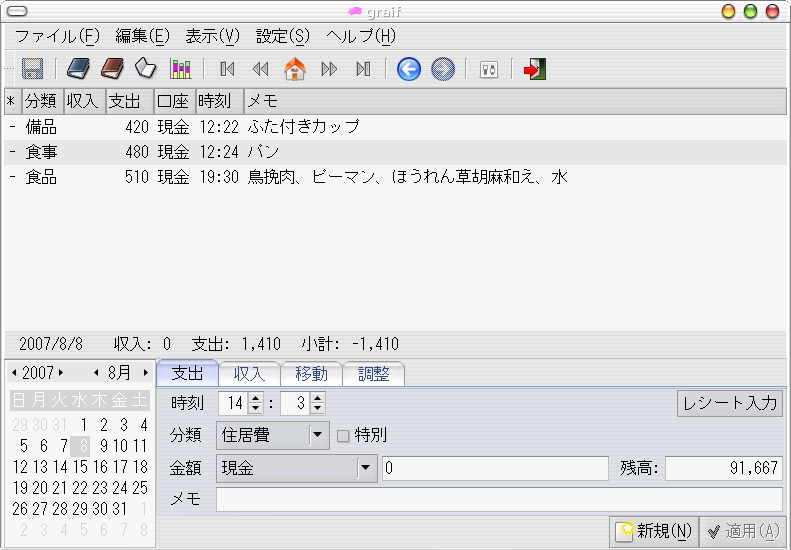Click the bar chart statistics icon
This screenshot has width=791, height=550.
[180, 69]
